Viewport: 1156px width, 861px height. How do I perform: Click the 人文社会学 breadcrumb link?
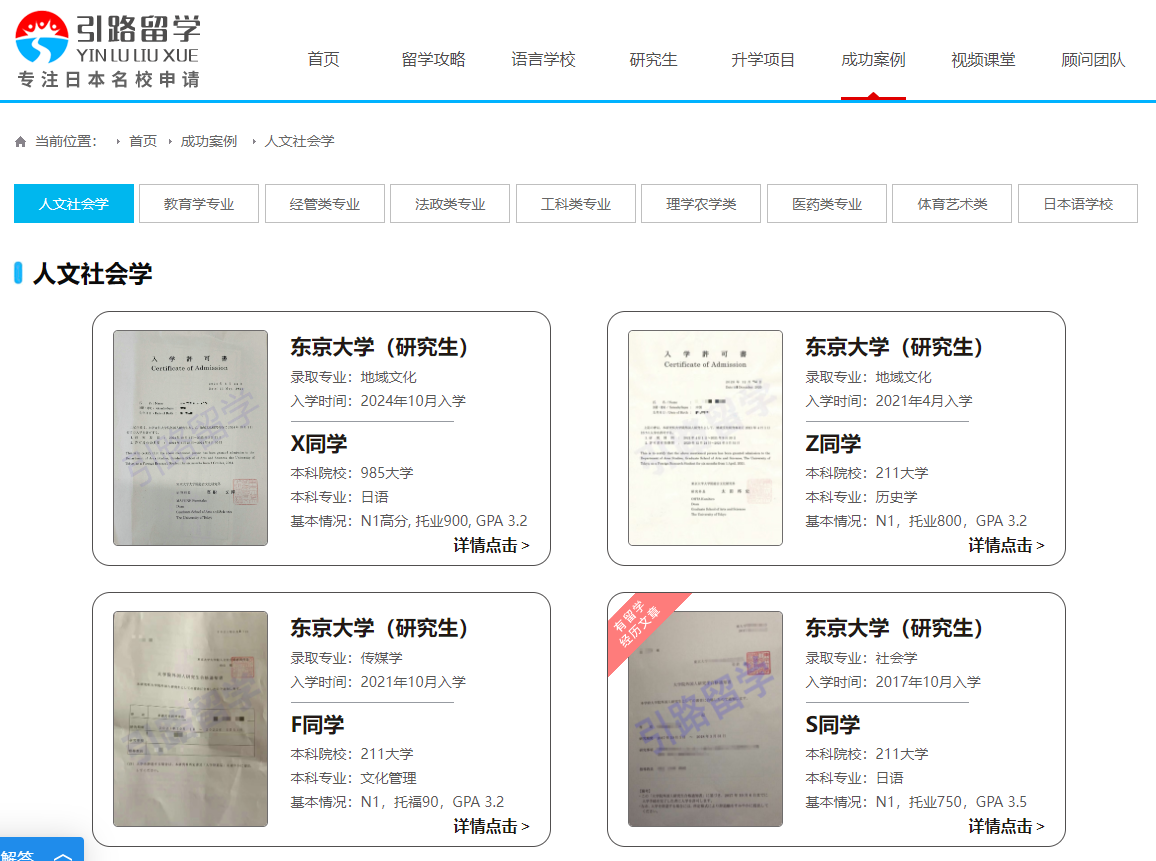tap(299, 141)
